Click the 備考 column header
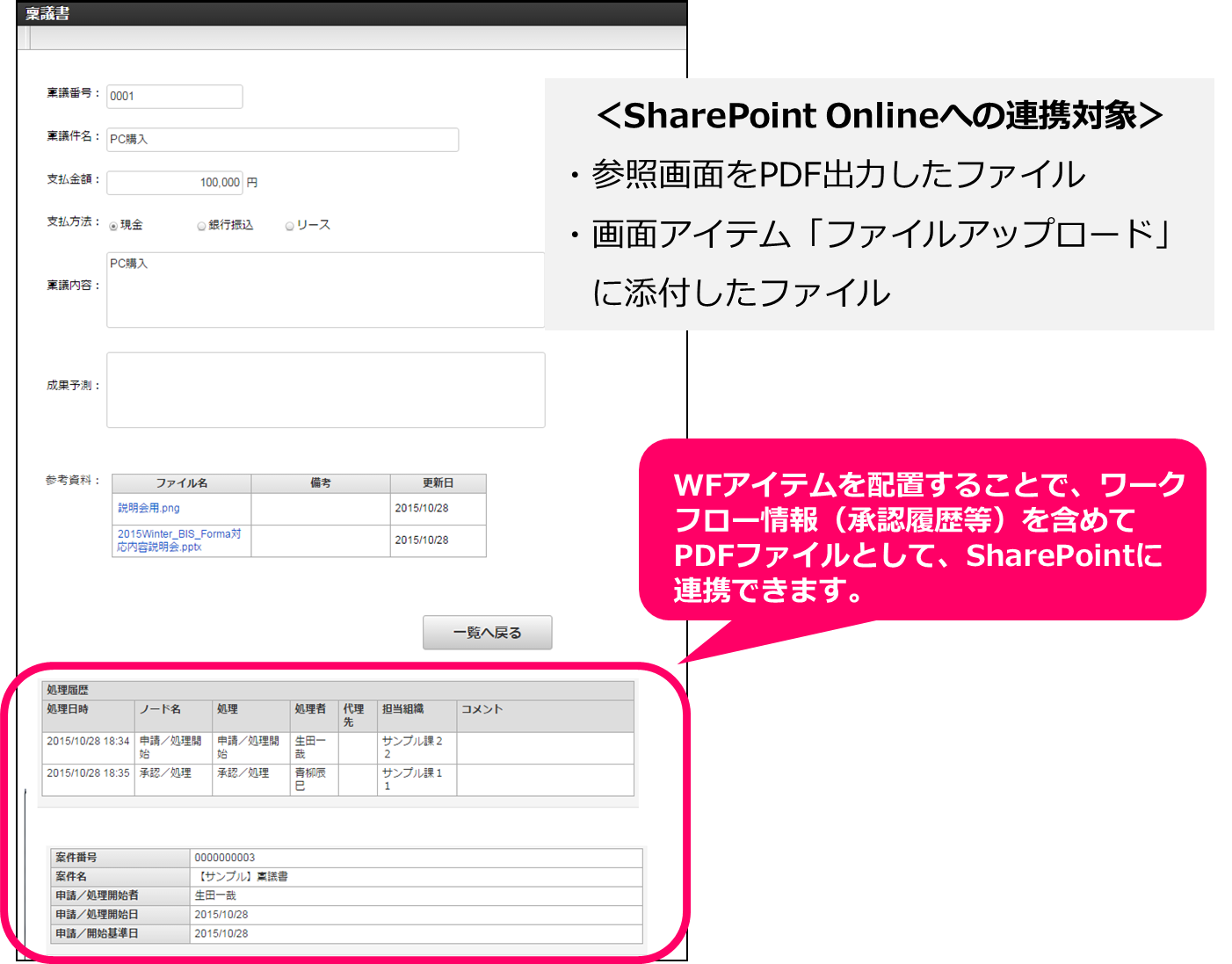The height and width of the screenshot is (964, 1232). coord(321,483)
